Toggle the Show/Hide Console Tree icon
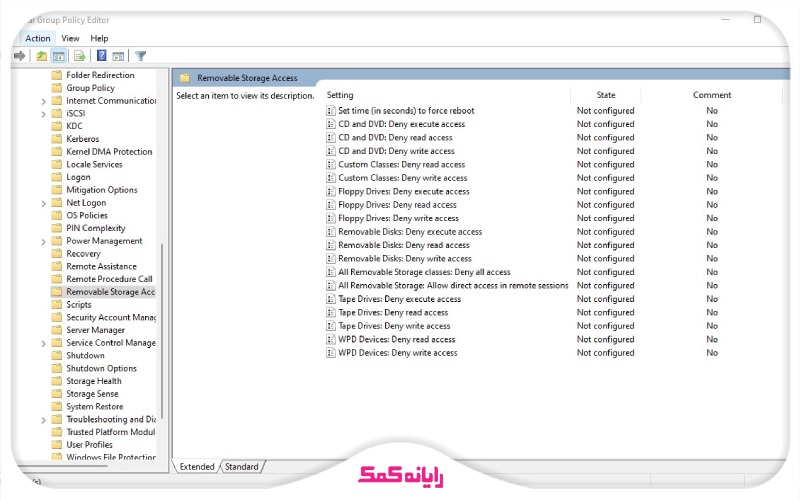 pyautogui.click(x=59, y=56)
